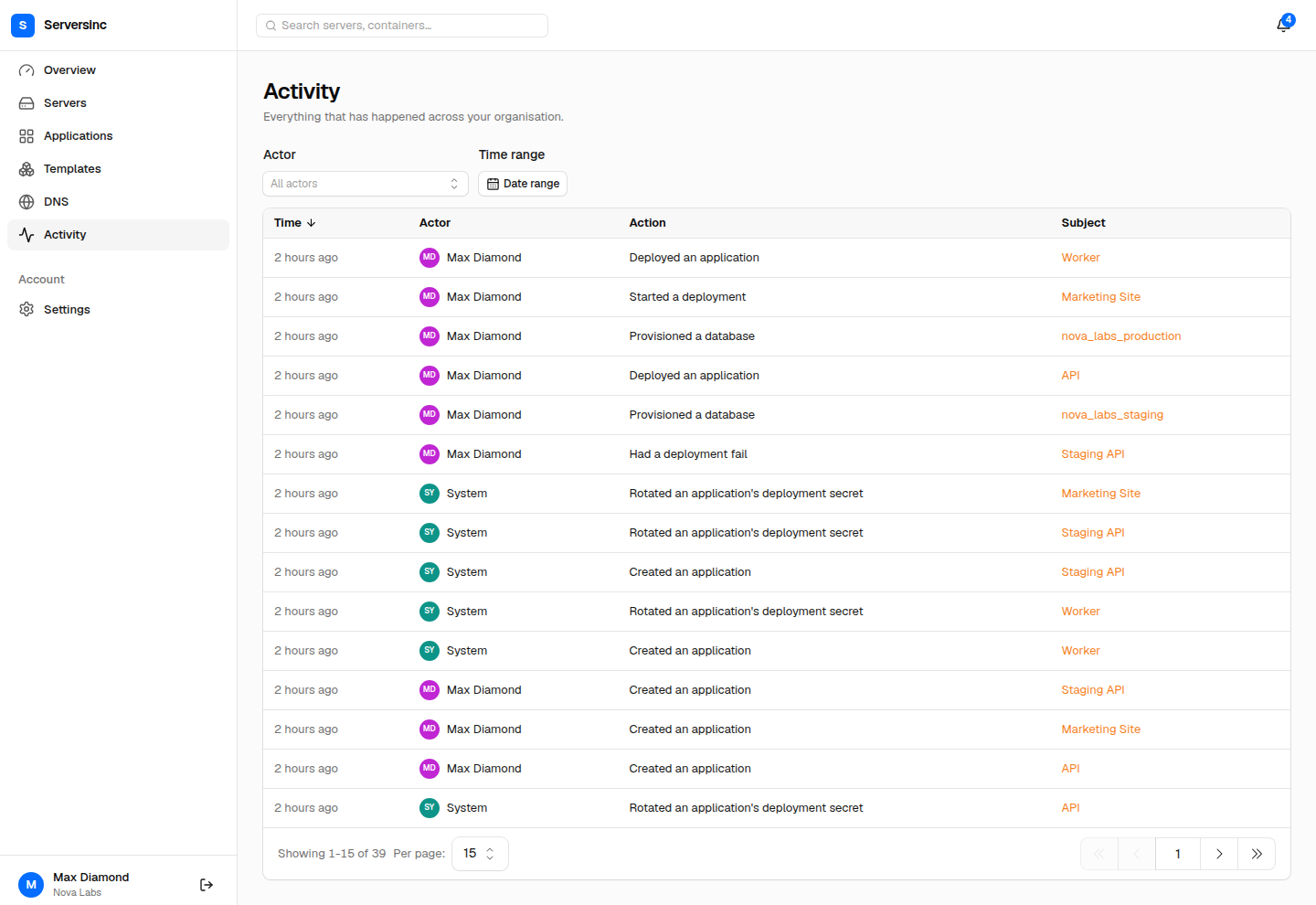Select page 1 in pagination
The height and width of the screenshot is (905, 1316).
(x=1178, y=854)
